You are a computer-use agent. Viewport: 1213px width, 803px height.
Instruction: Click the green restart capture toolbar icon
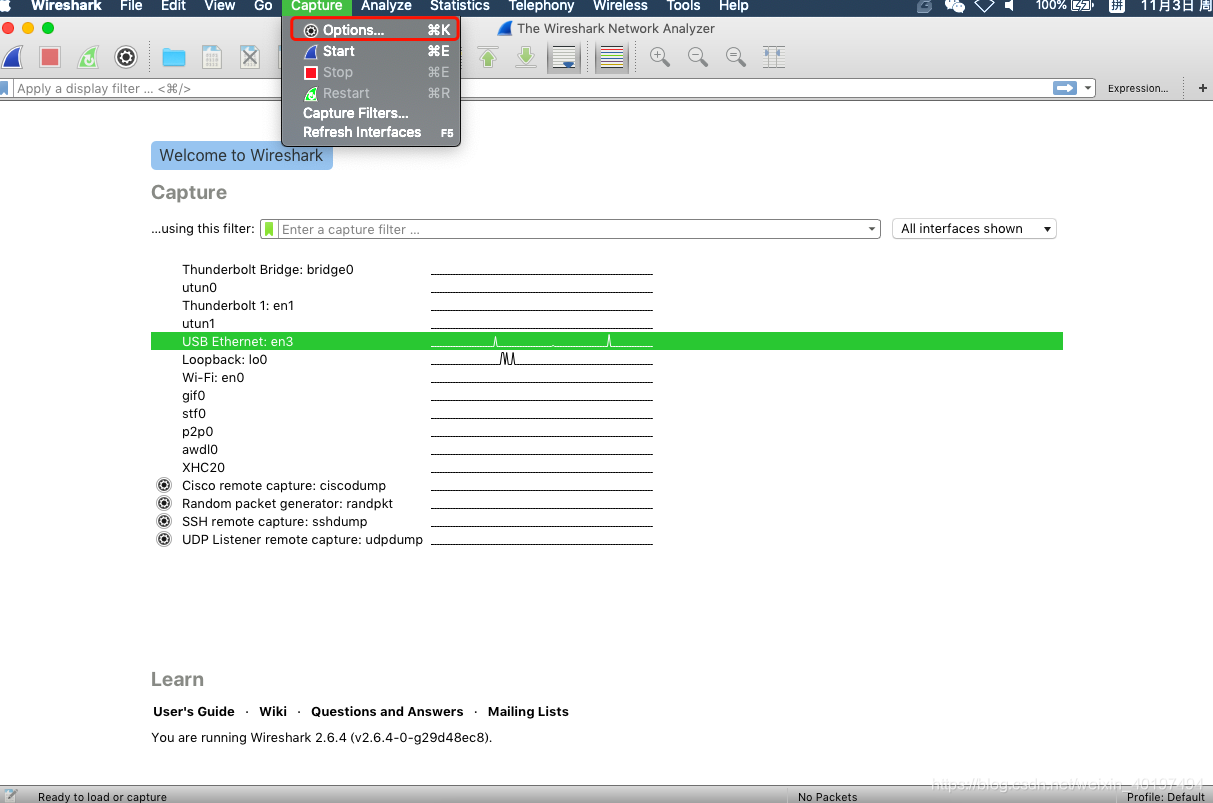point(88,57)
